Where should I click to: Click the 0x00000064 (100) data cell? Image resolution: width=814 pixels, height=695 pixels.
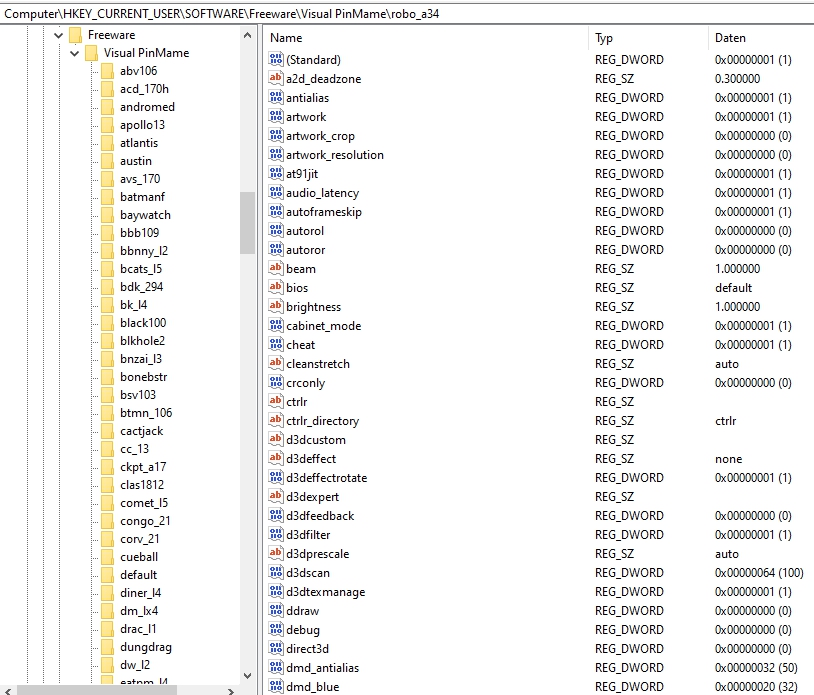tap(759, 573)
